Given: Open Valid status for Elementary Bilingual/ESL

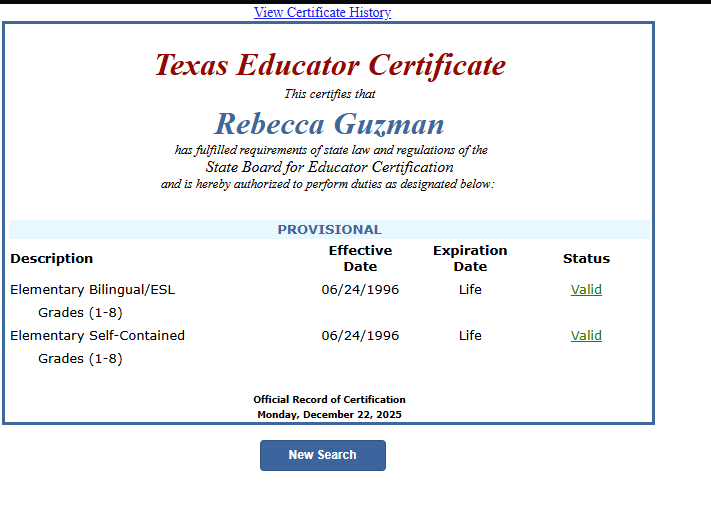Looking at the screenshot, I should [586, 289].
